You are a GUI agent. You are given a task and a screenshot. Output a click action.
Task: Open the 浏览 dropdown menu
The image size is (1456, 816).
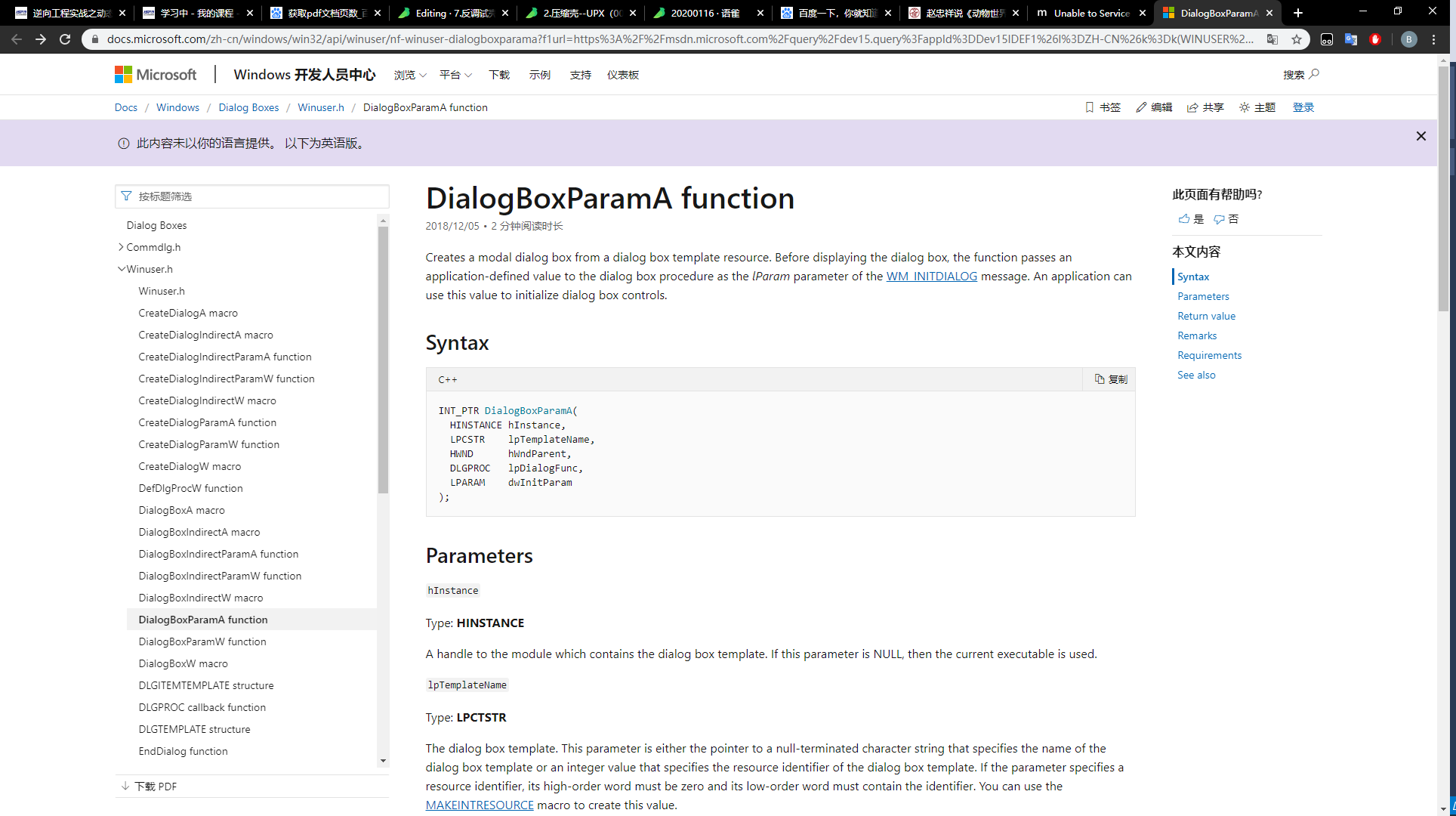(x=410, y=75)
